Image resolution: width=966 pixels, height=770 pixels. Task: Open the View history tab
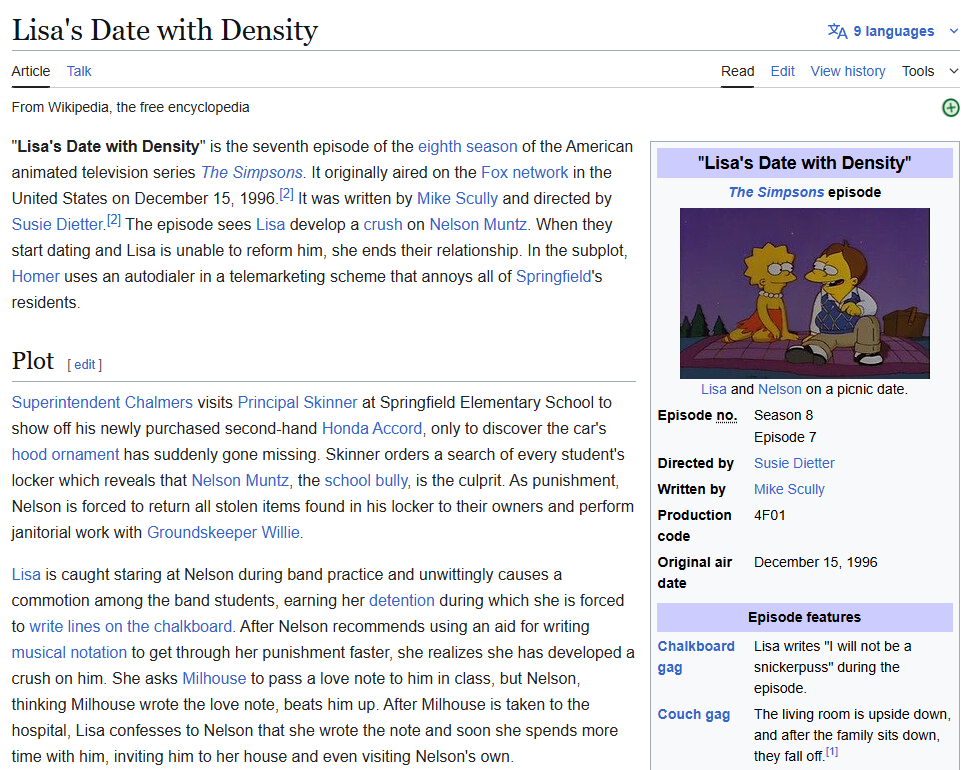pyautogui.click(x=847, y=71)
